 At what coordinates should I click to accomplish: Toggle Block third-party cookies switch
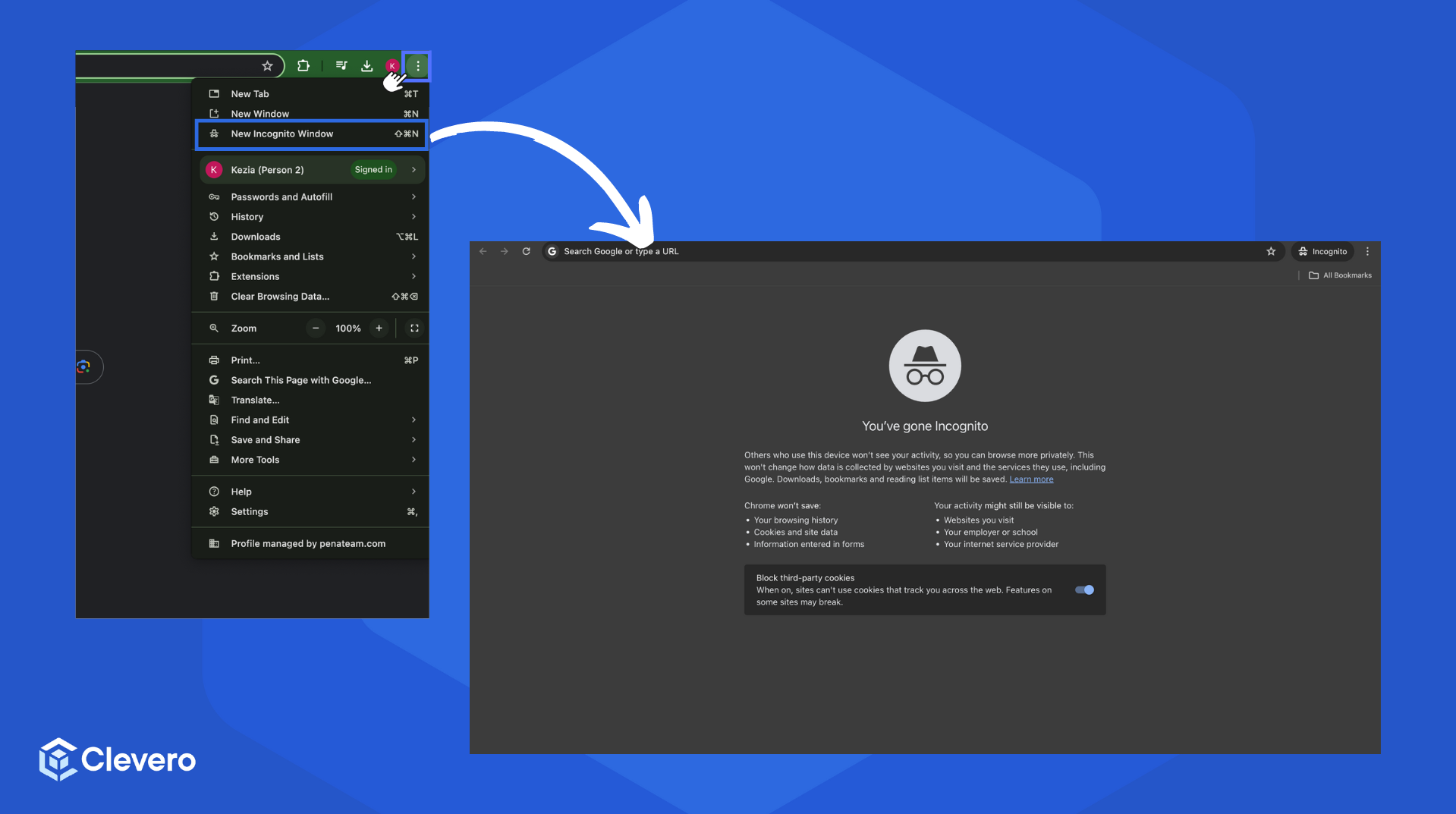tap(1084, 589)
